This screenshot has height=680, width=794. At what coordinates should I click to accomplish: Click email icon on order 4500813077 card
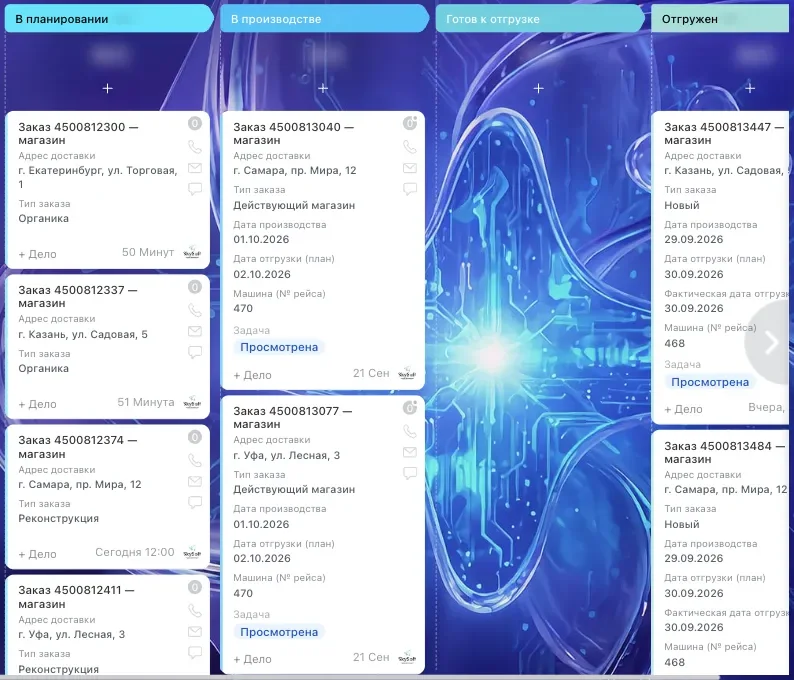[x=410, y=452]
